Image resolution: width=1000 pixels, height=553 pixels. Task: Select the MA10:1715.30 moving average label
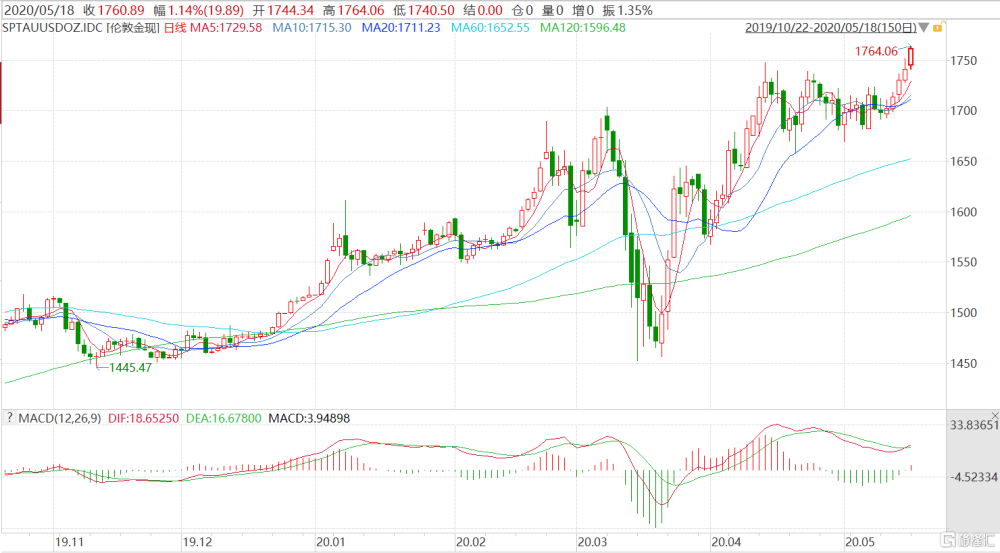pyautogui.click(x=312, y=27)
